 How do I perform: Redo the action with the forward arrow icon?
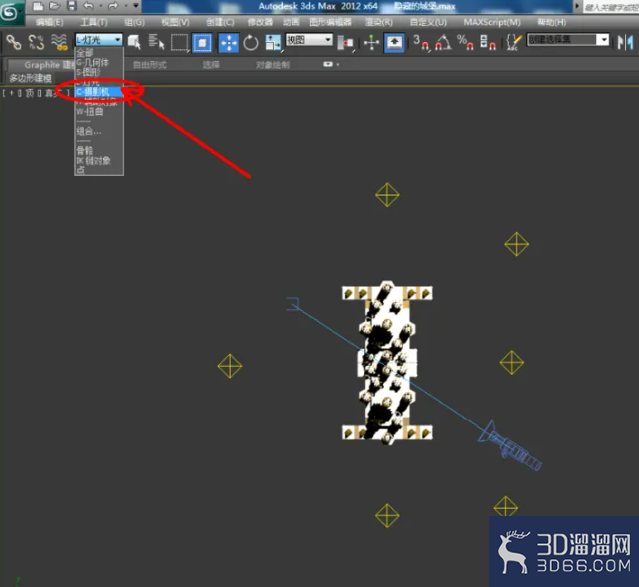pyautogui.click(x=113, y=6)
